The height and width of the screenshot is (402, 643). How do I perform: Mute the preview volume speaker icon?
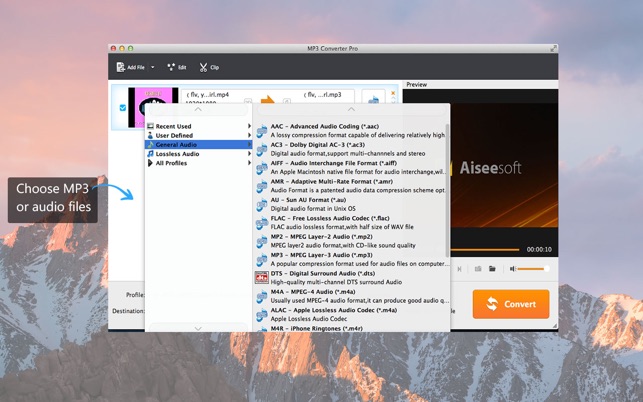click(513, 268)
